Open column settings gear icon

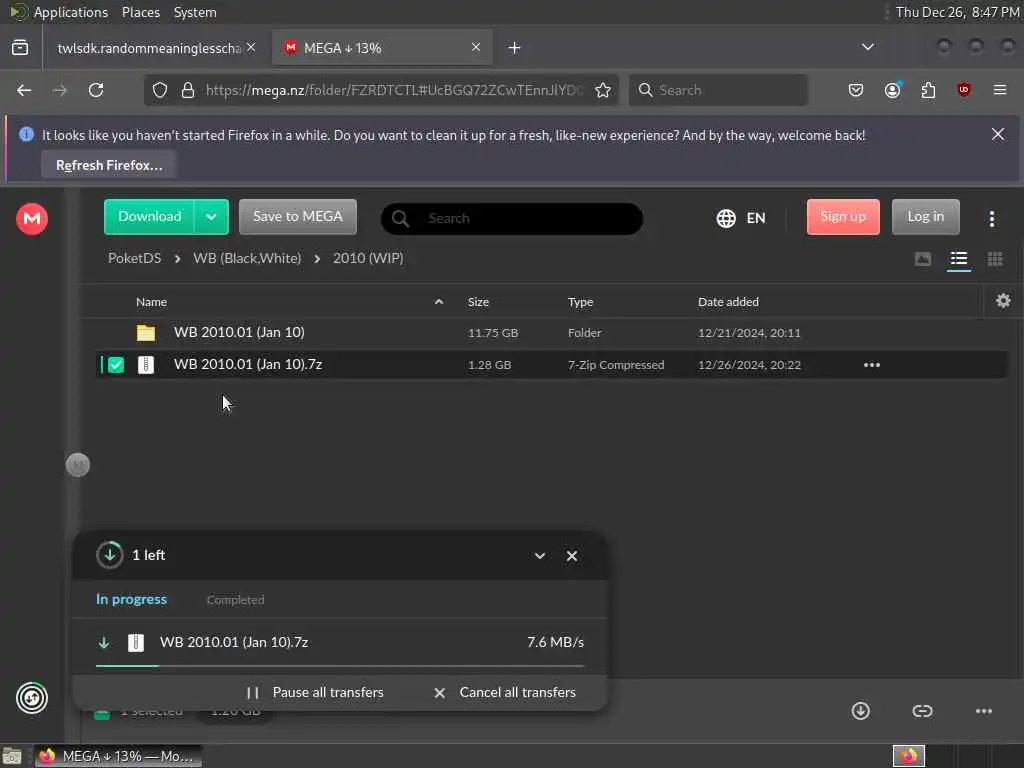click(x=1003, y=301)
